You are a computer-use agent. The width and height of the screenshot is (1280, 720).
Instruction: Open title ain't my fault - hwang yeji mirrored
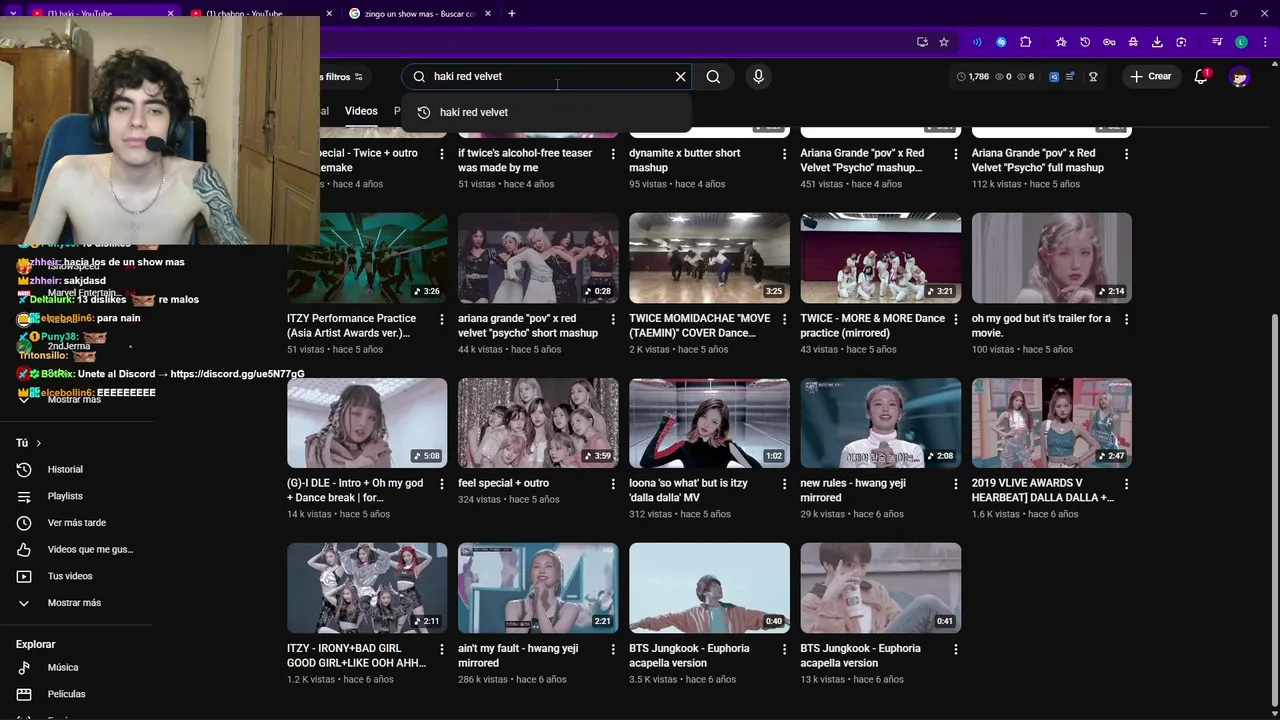click(518, 656)
